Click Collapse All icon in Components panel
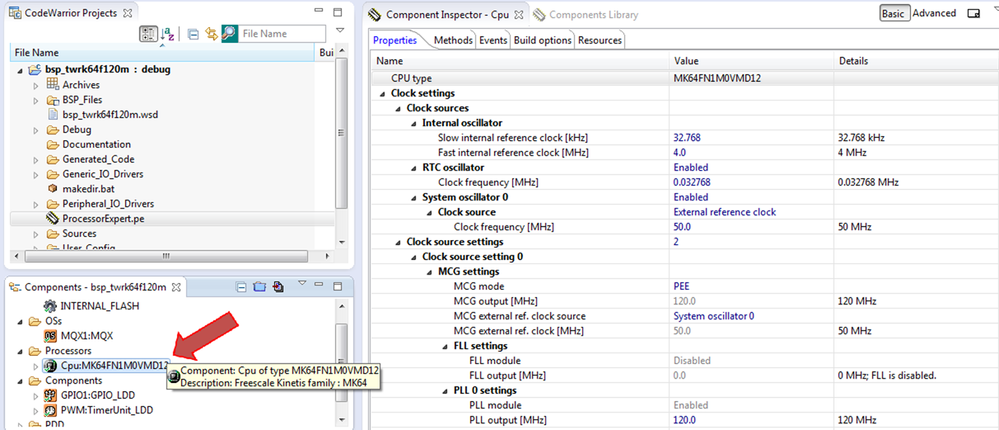The image size is (999, 430). coord(241,287)
